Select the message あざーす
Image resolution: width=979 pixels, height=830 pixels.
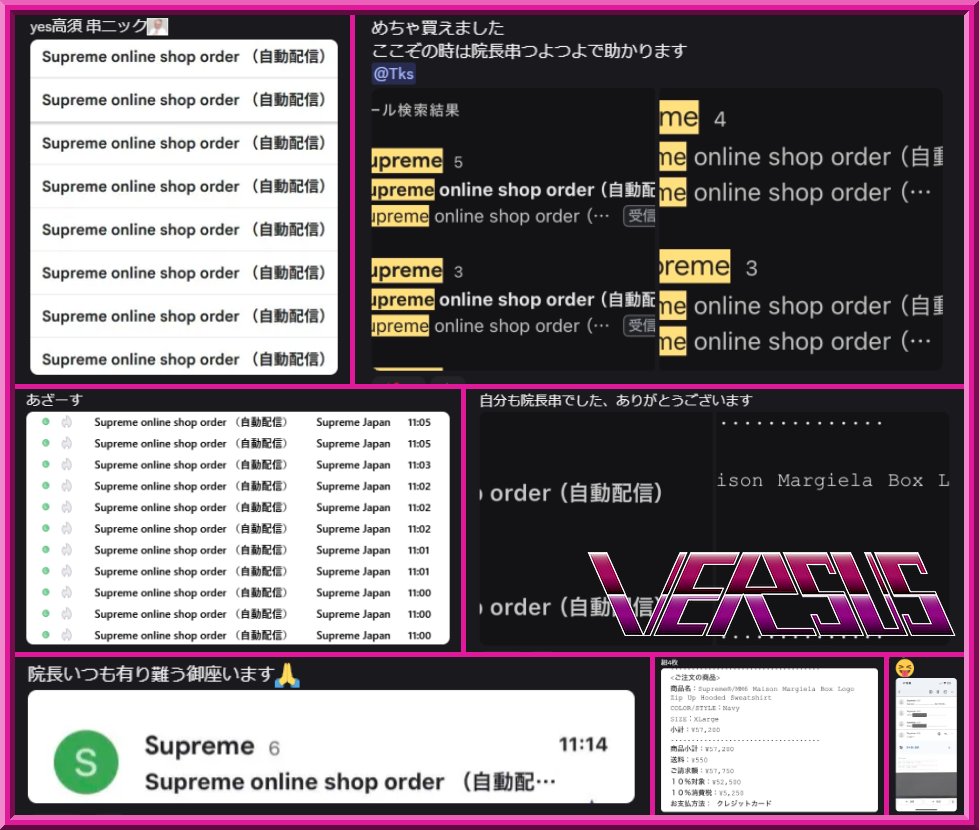[54, 400]
